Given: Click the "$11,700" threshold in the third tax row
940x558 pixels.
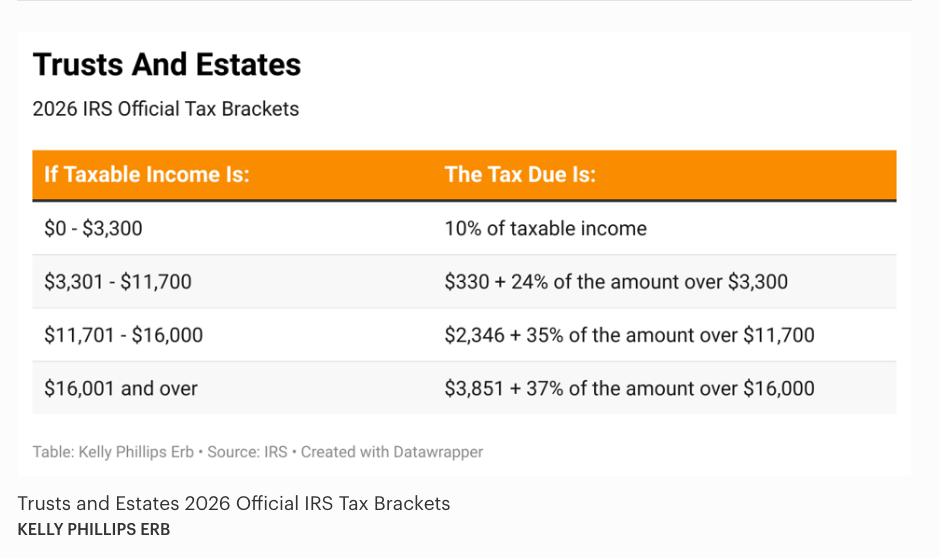Looking at the screenshot, I should click(x=779, y=335).
